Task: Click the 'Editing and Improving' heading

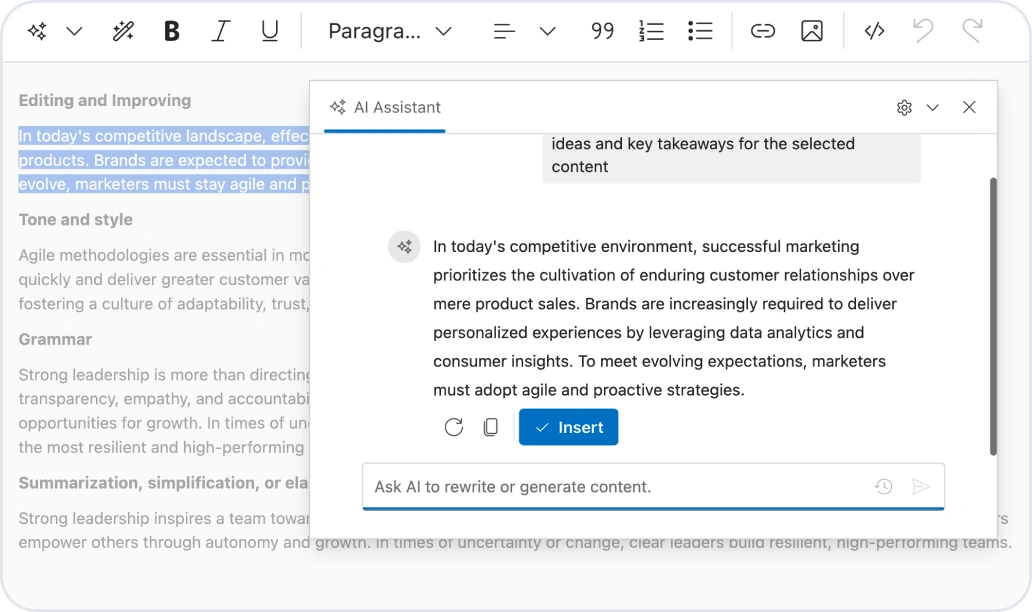Action: (x=105, y=100)
